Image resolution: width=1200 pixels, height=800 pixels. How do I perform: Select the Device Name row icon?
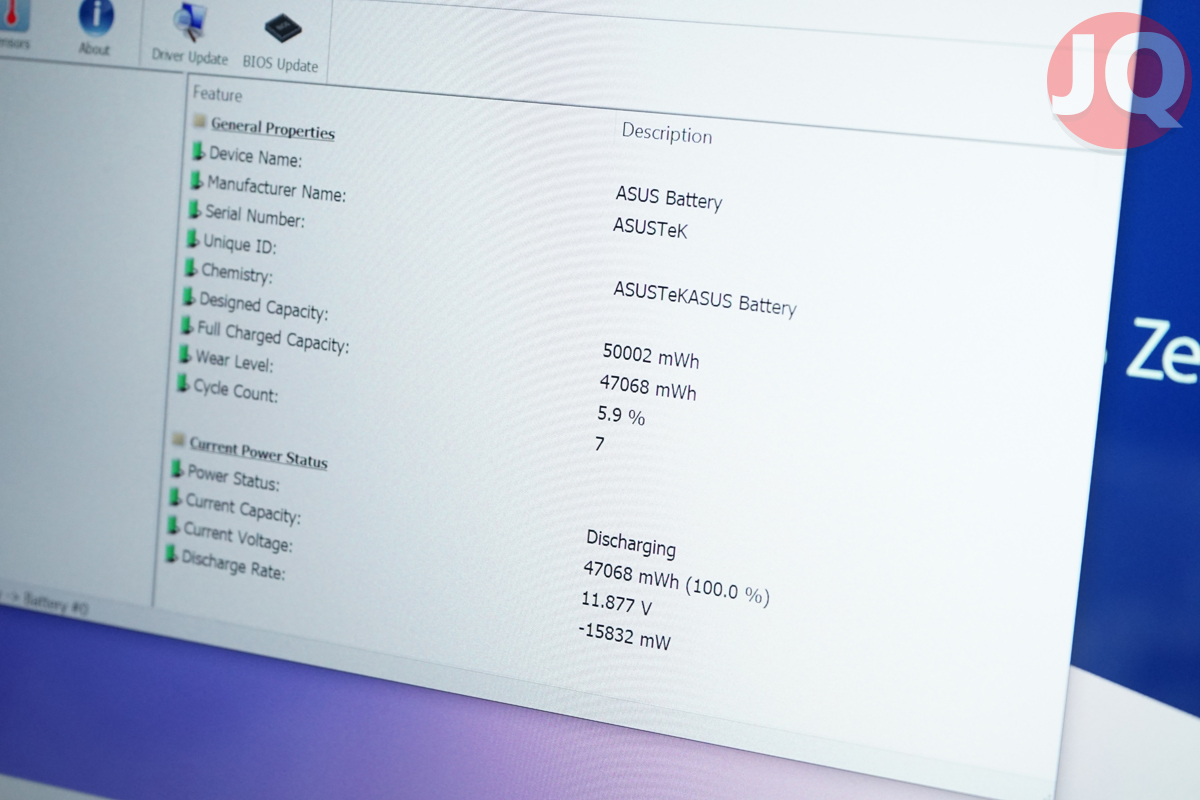[x=197, y=151]
